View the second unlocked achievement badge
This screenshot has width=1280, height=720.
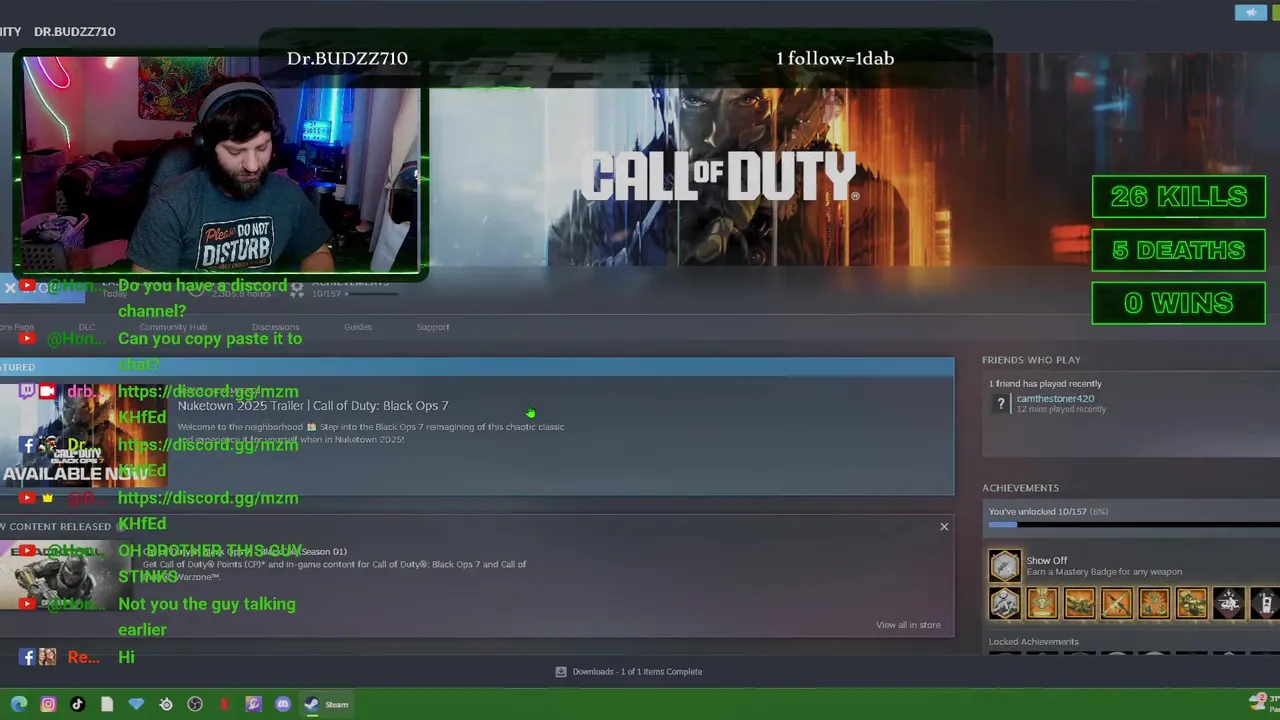tap(1042, 603)
